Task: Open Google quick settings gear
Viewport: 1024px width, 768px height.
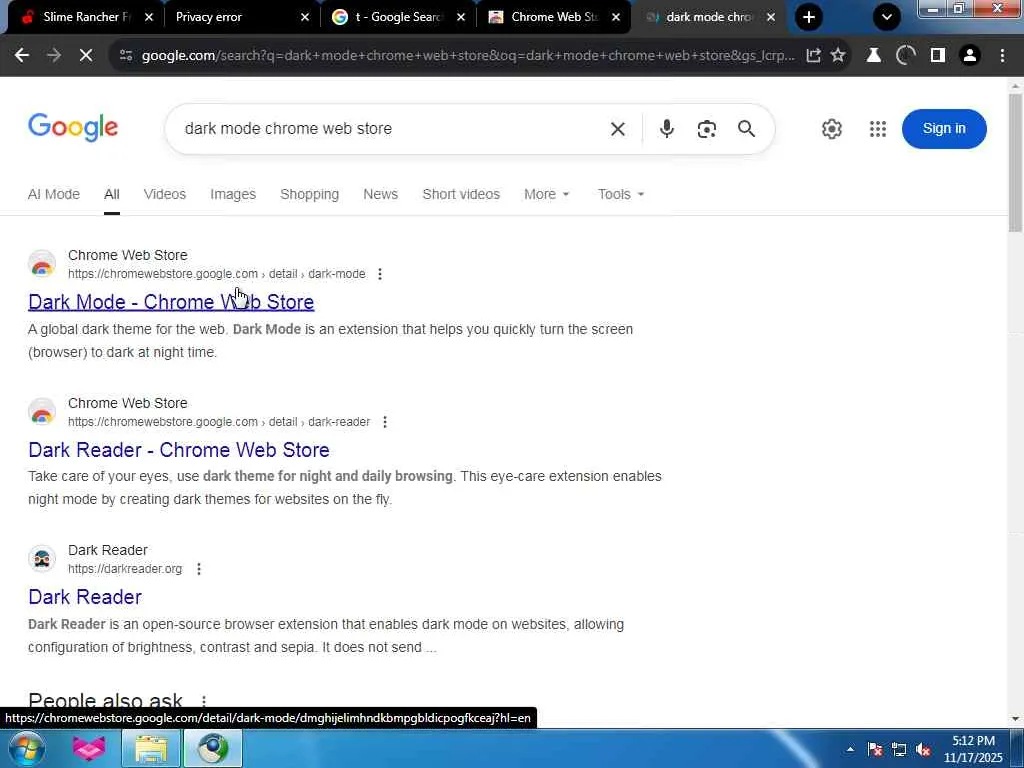Action: [x=831, y=129]
